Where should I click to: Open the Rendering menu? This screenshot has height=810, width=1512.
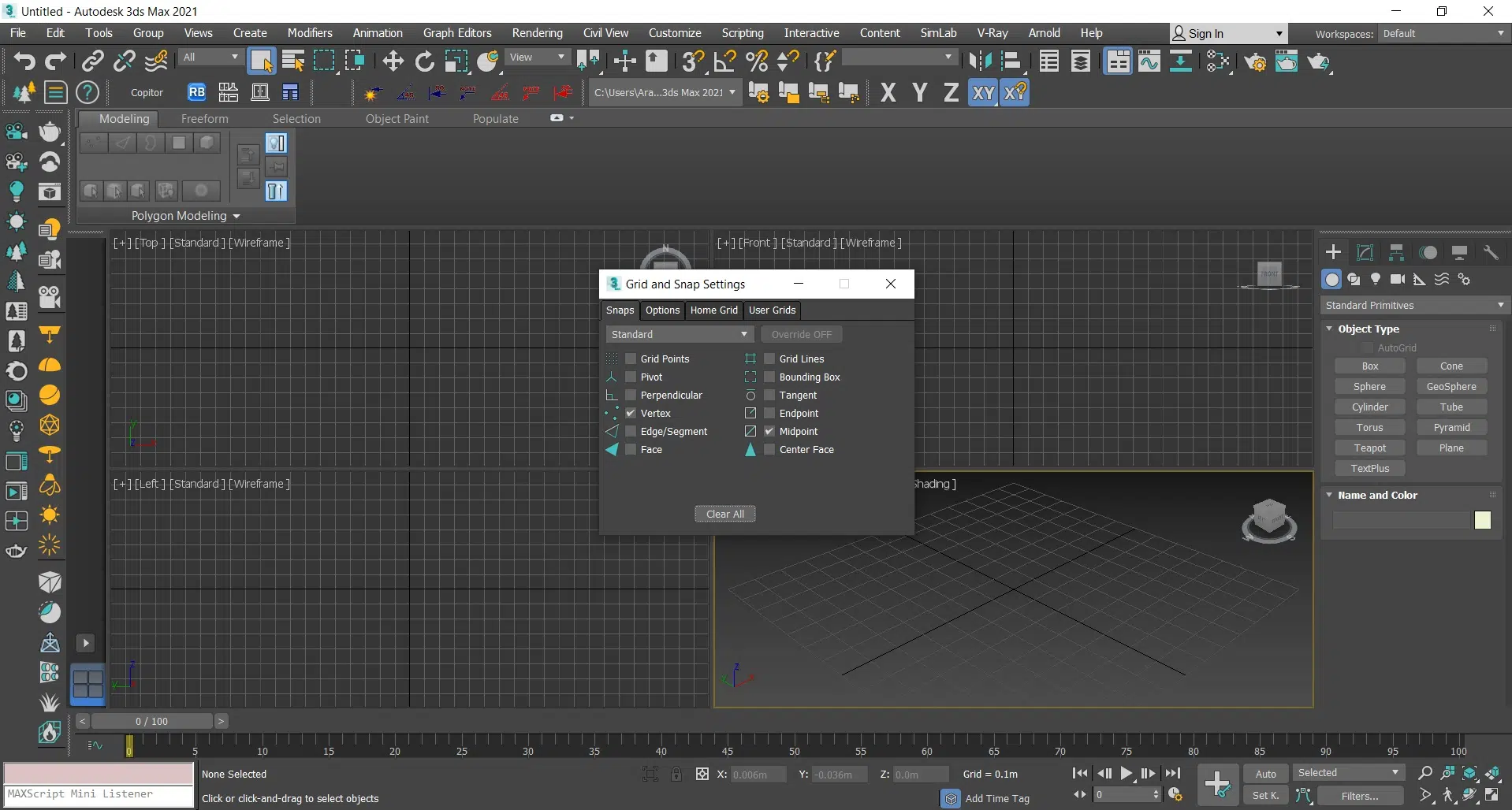[537, 33]
